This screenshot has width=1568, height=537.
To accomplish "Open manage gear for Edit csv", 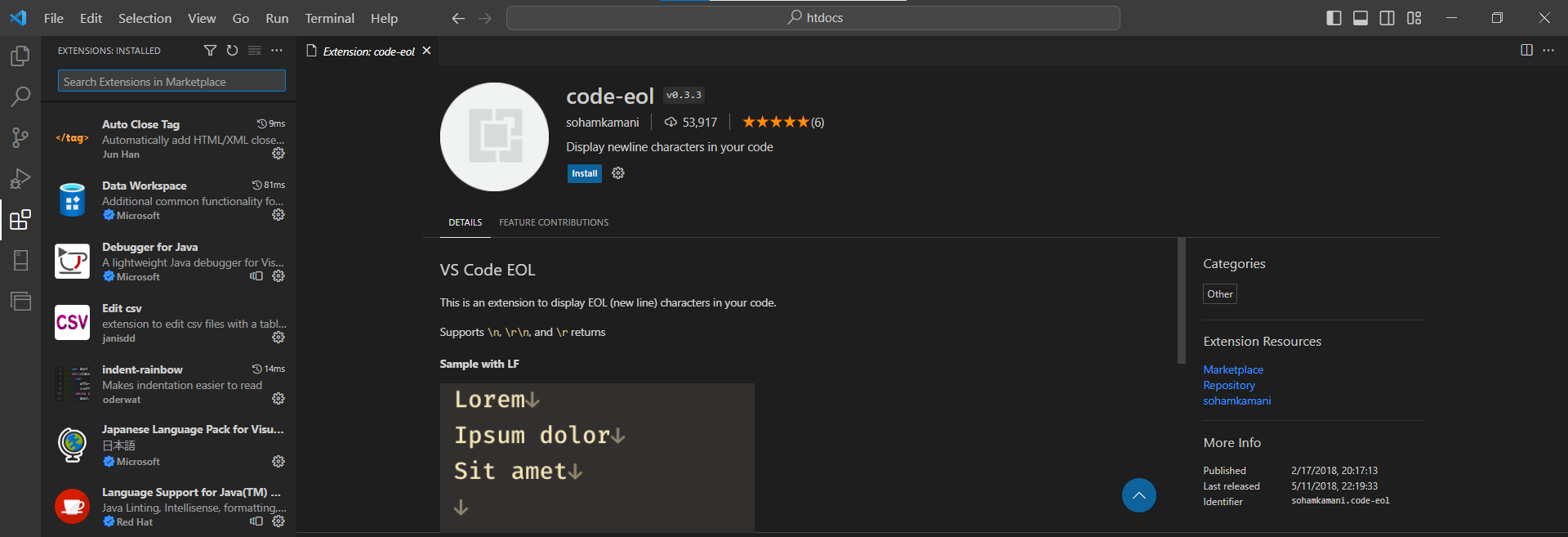I will pos(278,338).
